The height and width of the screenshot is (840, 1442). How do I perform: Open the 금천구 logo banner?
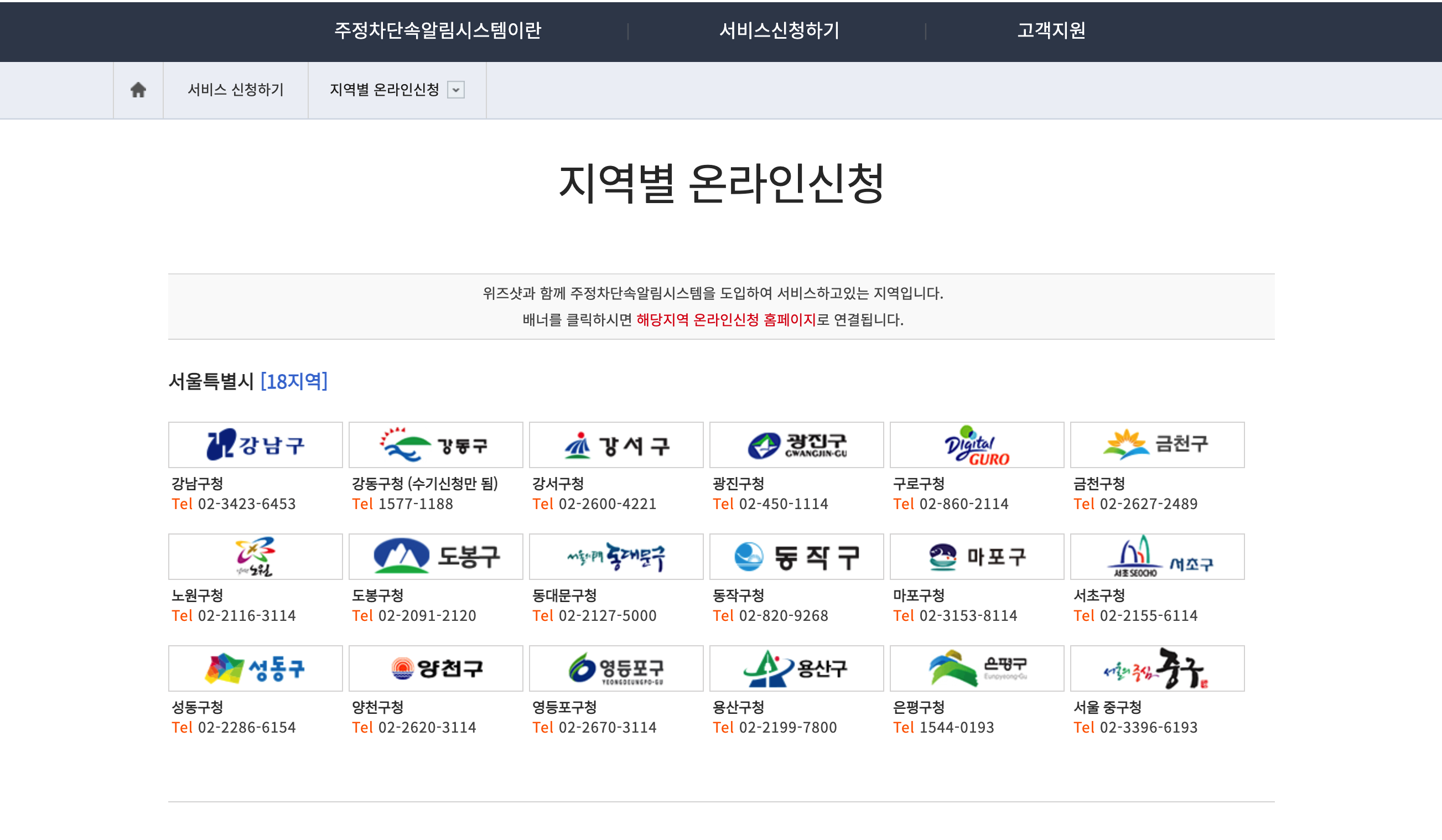click(1157, 444)
